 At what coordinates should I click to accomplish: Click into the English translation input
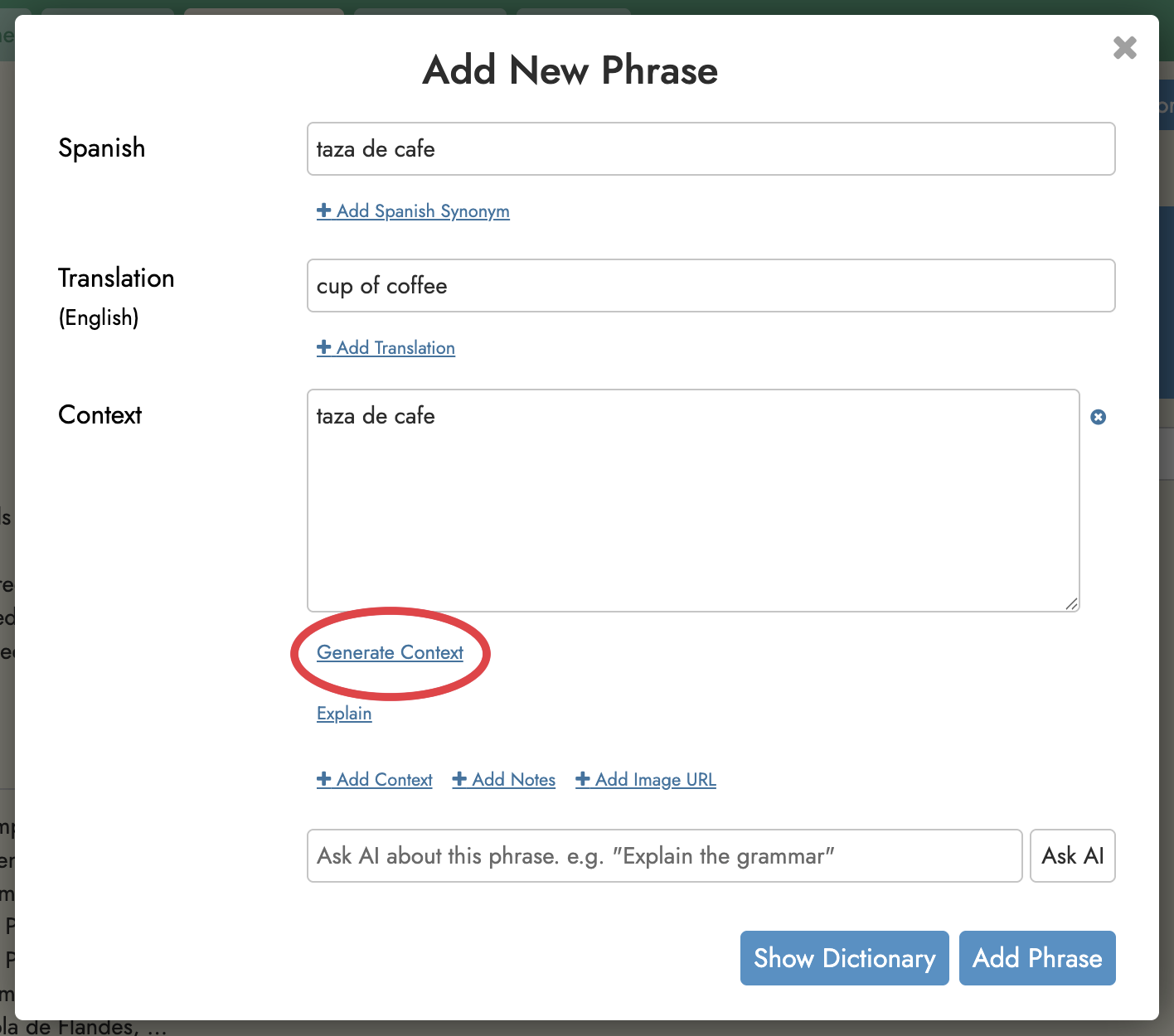click(711, 286)
